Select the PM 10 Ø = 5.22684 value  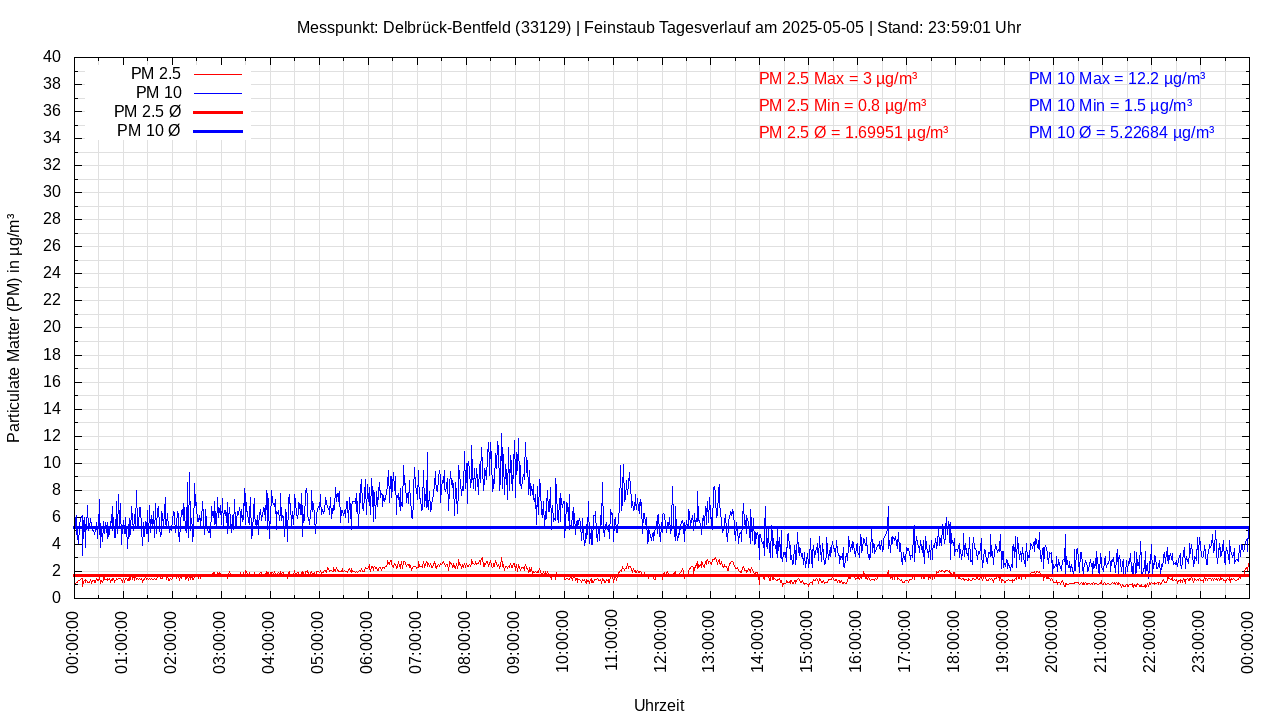[1121, 132]
